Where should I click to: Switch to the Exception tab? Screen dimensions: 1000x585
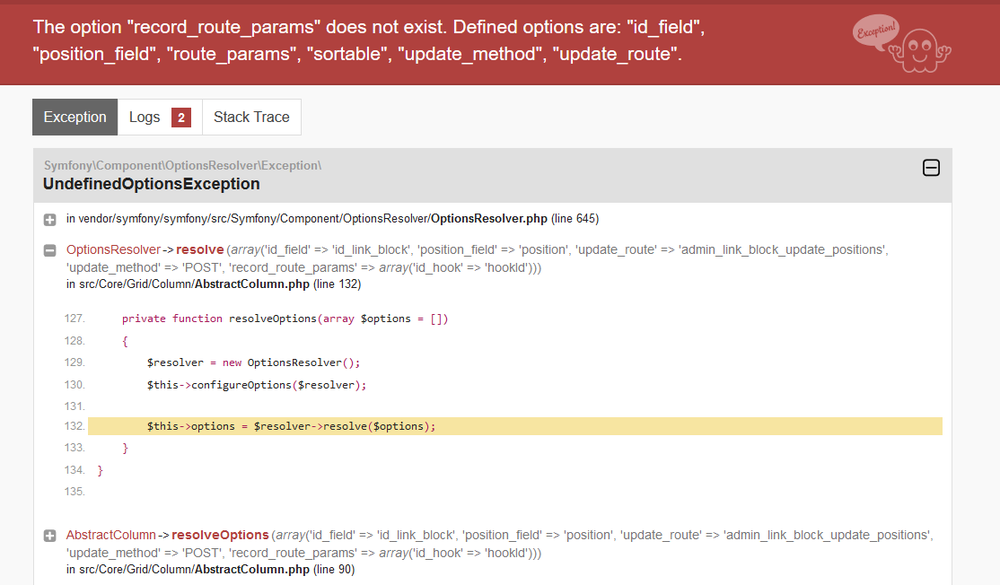point(75,117)
